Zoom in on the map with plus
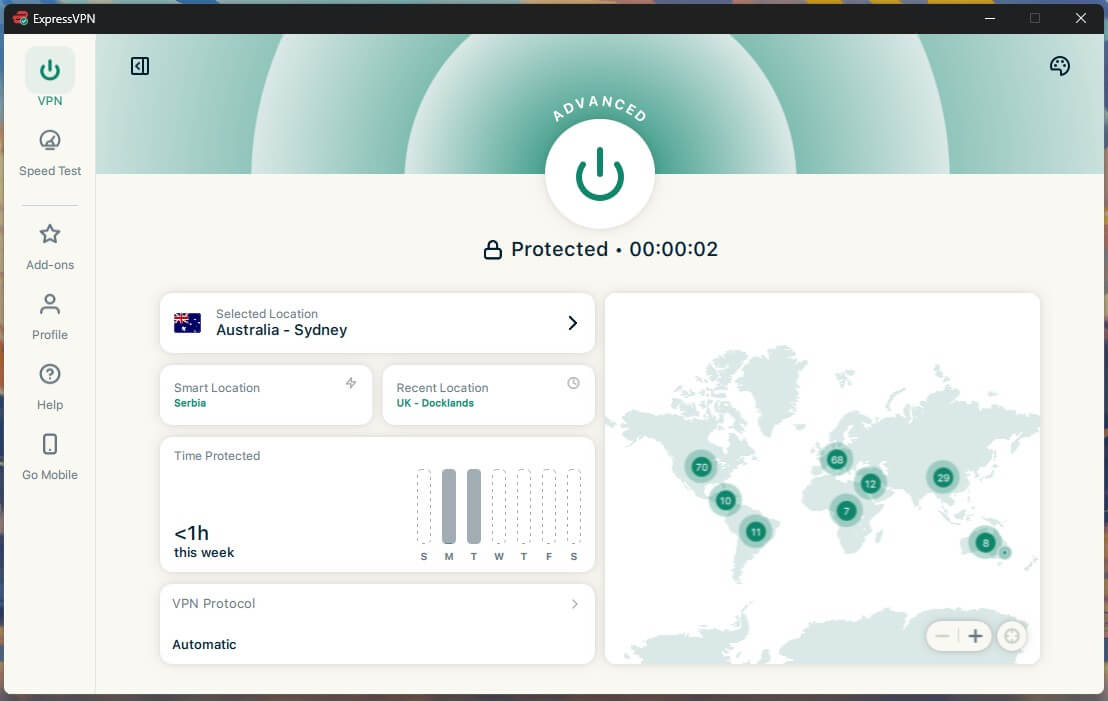 [975, 636]
